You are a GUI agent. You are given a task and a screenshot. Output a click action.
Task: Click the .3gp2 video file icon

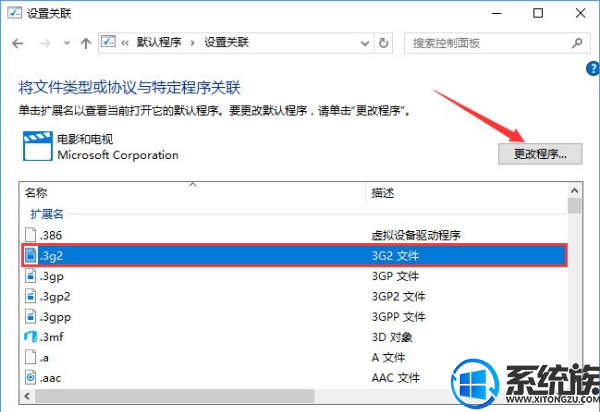tap(31, 296)
